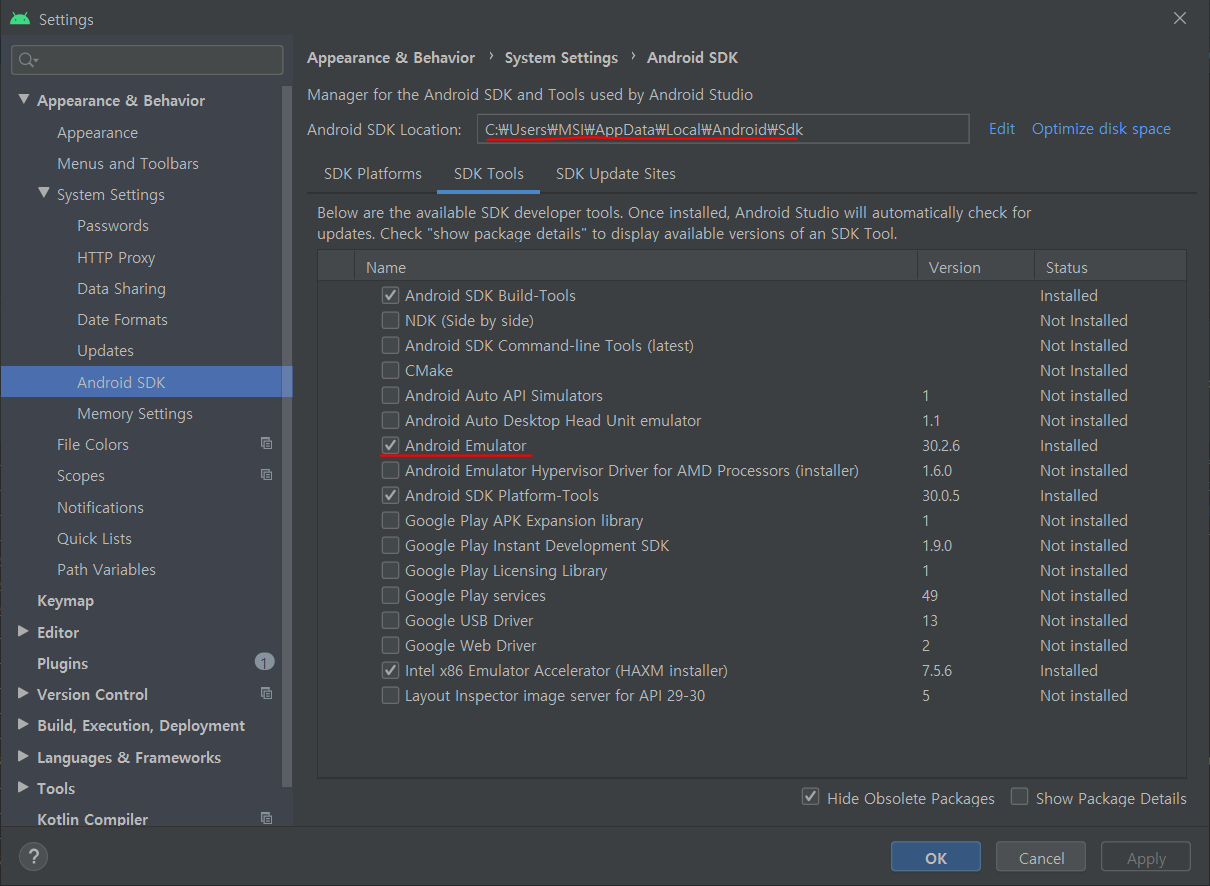The width and height of the screenshot is (1210, 886).
Task: Click the Edit SDK location link
Action: click(1002, 128)
